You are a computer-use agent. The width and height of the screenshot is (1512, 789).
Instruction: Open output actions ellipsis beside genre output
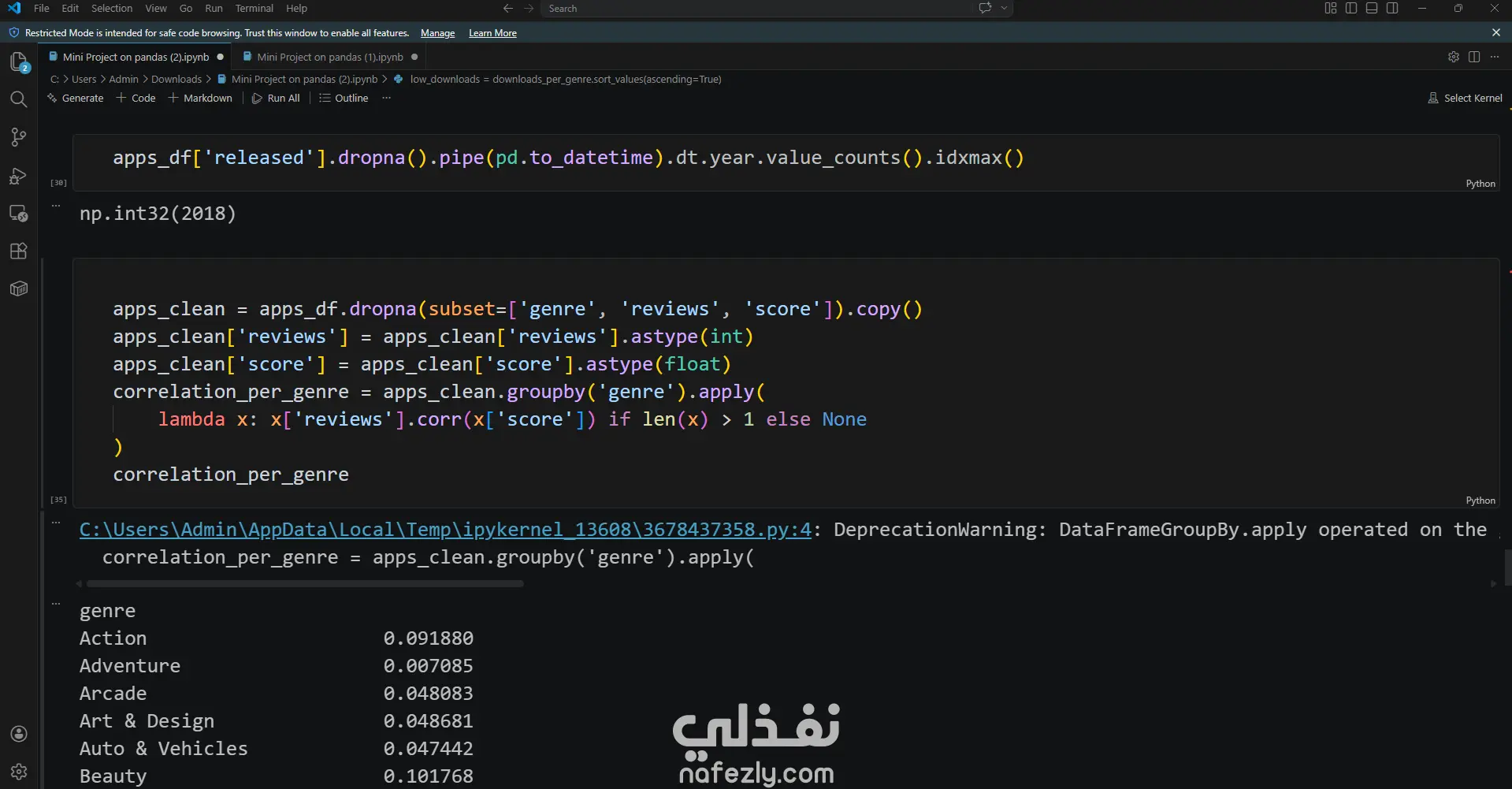pyautogui.click(x=56, y=604)
